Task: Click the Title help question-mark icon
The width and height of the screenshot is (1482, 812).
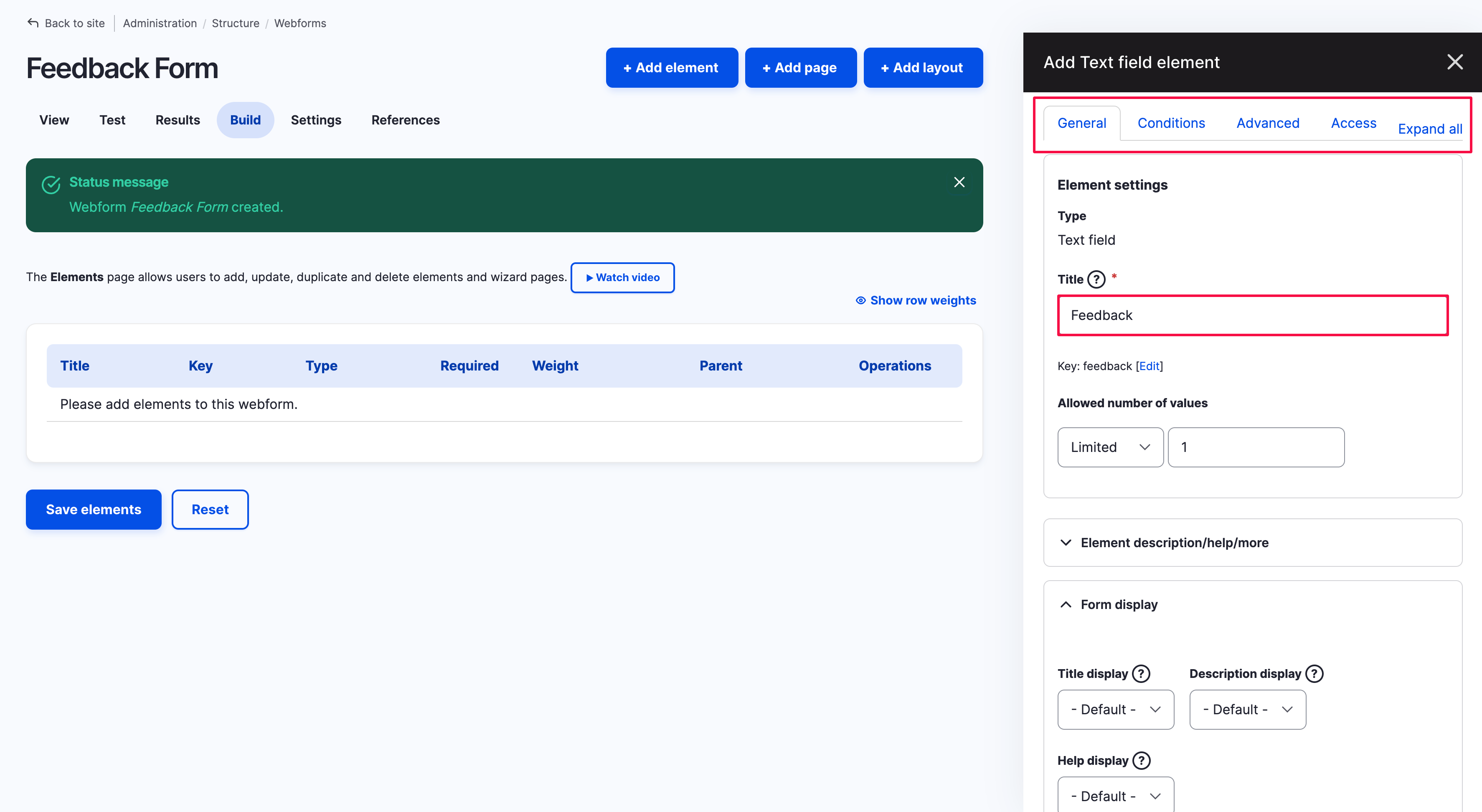Action: 1096,279
